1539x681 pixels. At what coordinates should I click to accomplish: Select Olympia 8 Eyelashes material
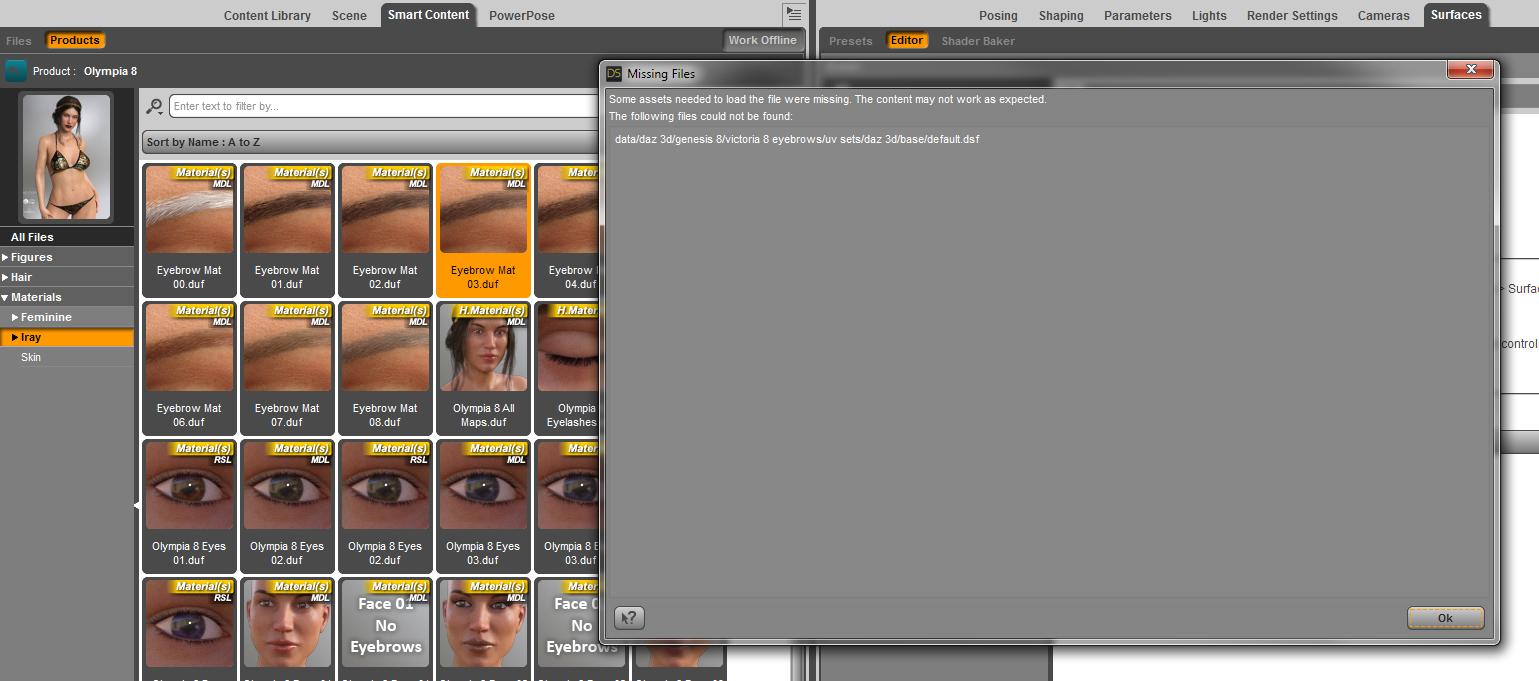tap(567, 368)
